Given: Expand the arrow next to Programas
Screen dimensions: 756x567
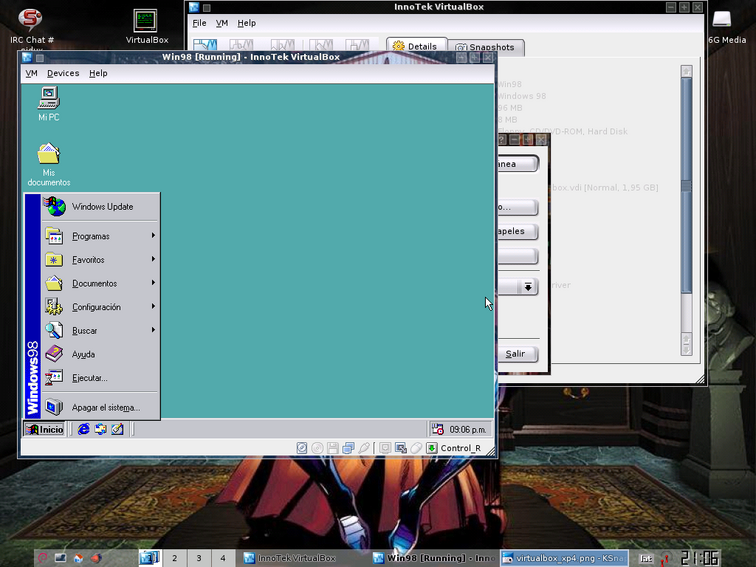Looking at the screenshot, I should coord(153,235).
